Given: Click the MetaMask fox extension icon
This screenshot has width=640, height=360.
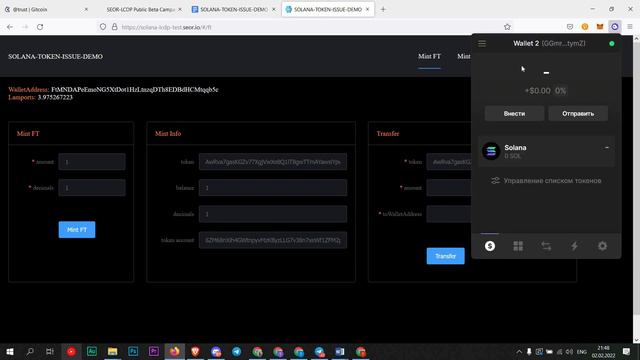Looking at the screenshot, I should click(x=600, y=27).
